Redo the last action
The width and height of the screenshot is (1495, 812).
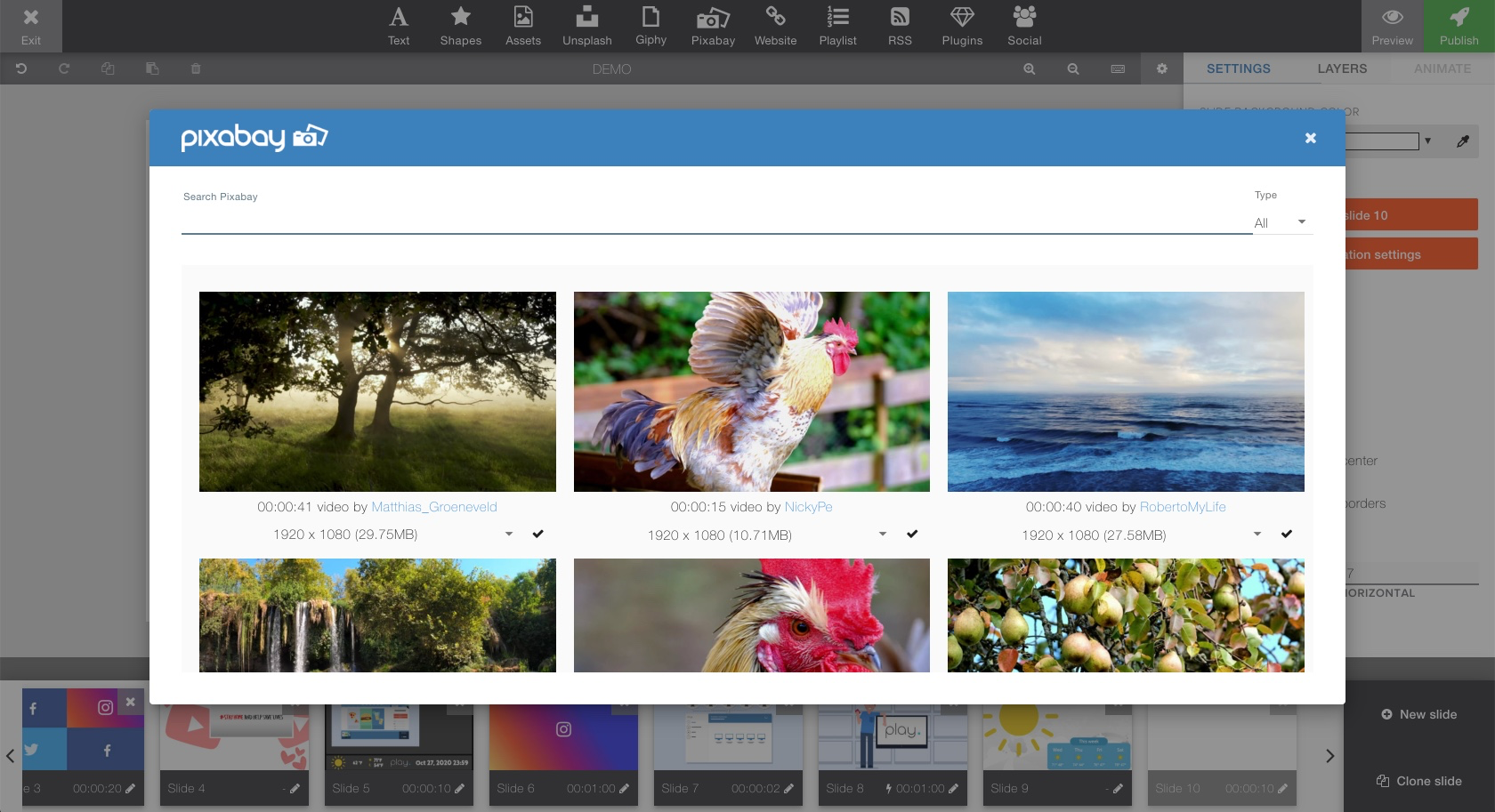click(64, 68)
